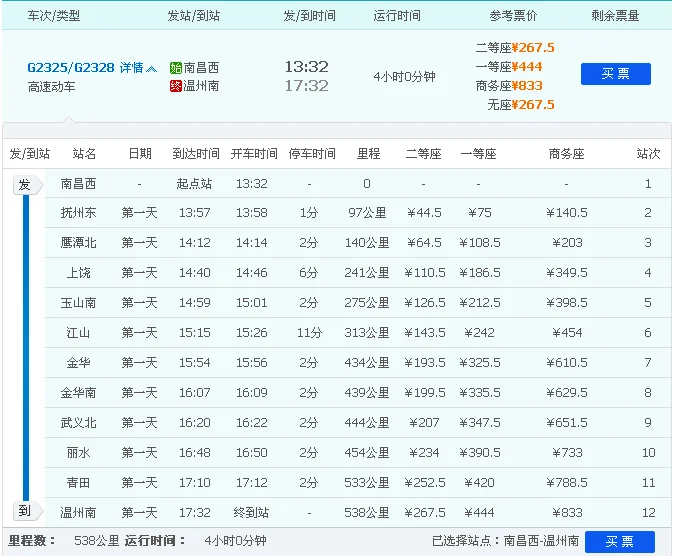Click the 运行时间 column header
The height and width of the screenshot is (556, 673).
pos(397,16)
